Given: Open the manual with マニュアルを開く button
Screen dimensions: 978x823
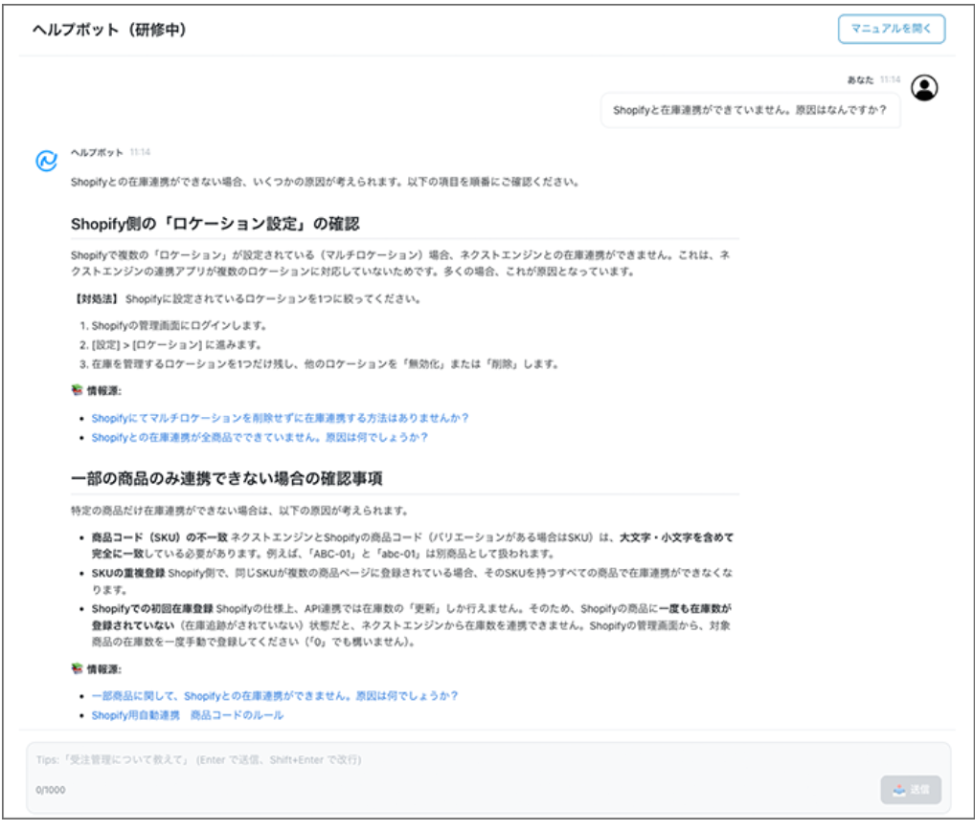Looking at the screenshot, I should (x=891, y=30).
